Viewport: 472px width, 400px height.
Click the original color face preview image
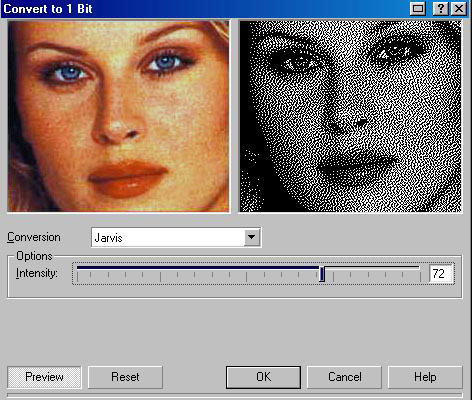[x=118, y=116]
